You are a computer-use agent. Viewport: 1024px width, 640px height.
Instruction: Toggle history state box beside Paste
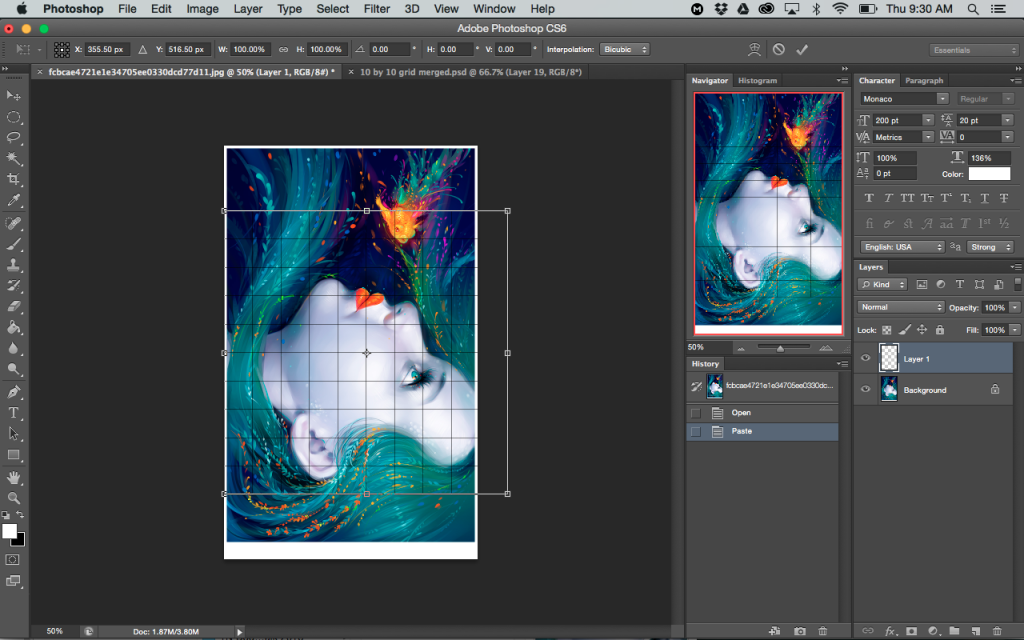(x=696, y=432)
